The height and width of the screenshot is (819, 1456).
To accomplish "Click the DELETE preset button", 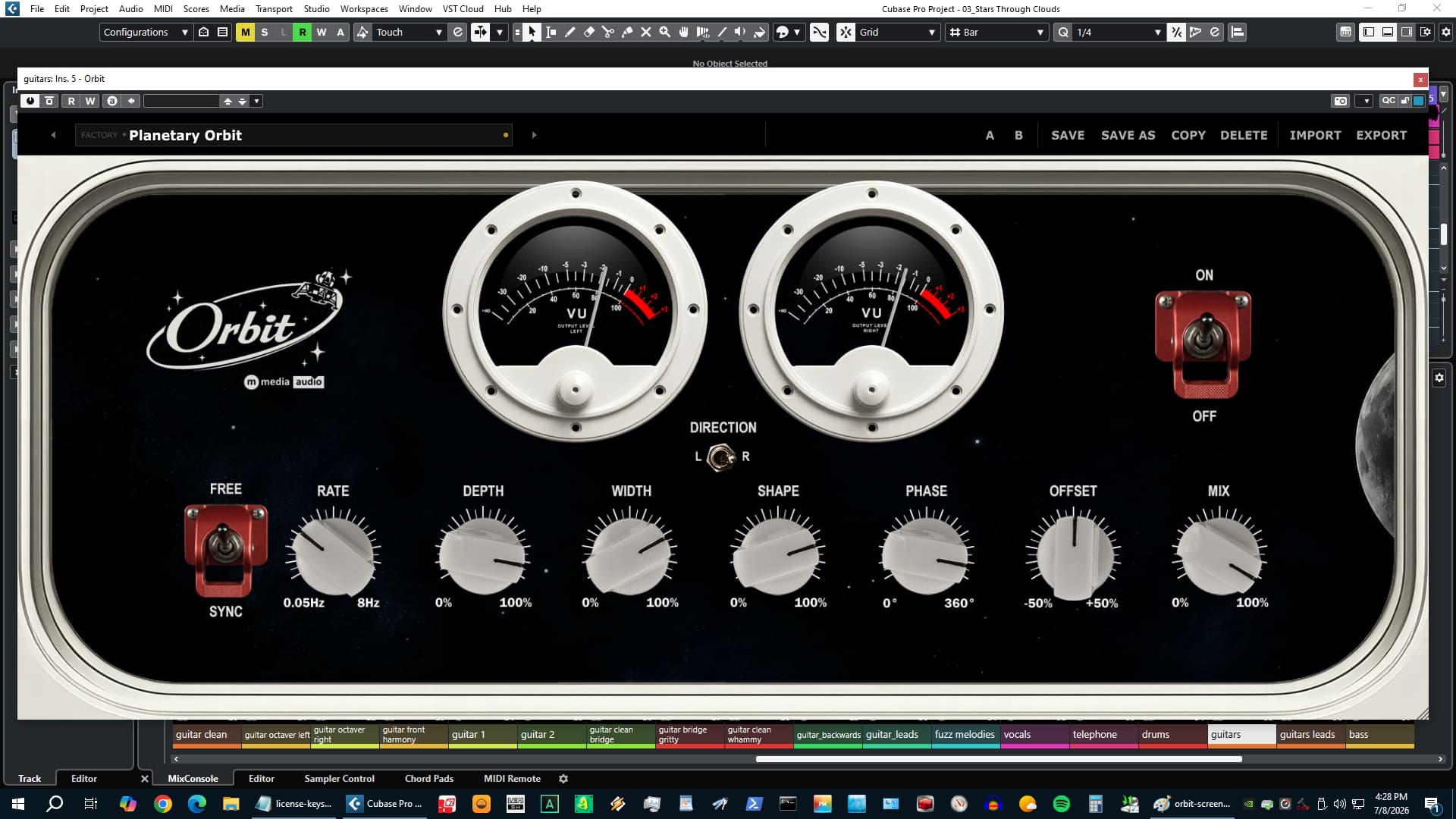I will pyautogui.click(x=1244, y=135).
